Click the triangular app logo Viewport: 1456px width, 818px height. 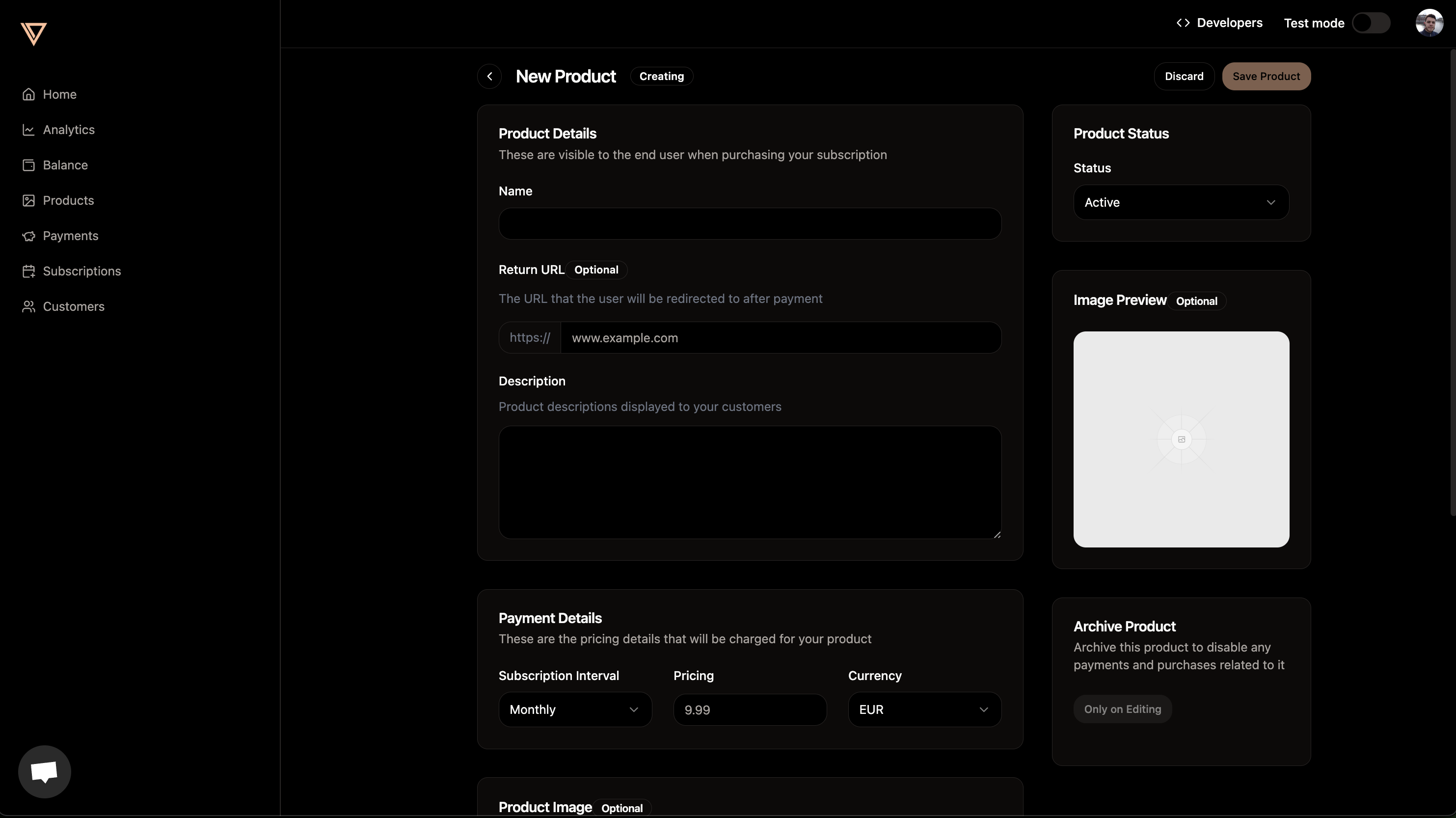tap(33, 34)
